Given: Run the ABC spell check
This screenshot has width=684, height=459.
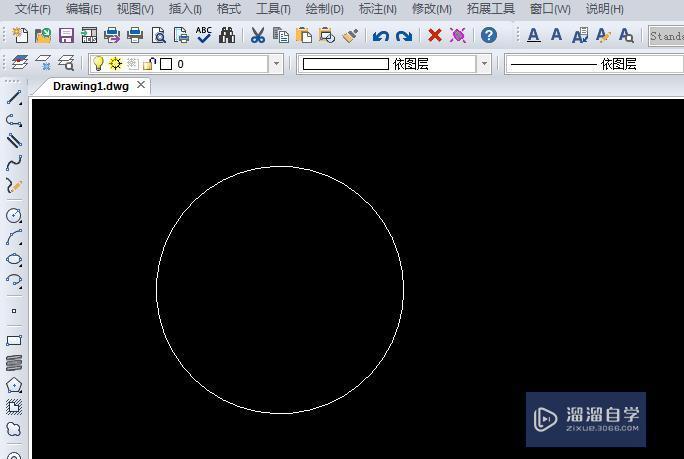Looking at the screenshot, I should click(x=204, y=35).
